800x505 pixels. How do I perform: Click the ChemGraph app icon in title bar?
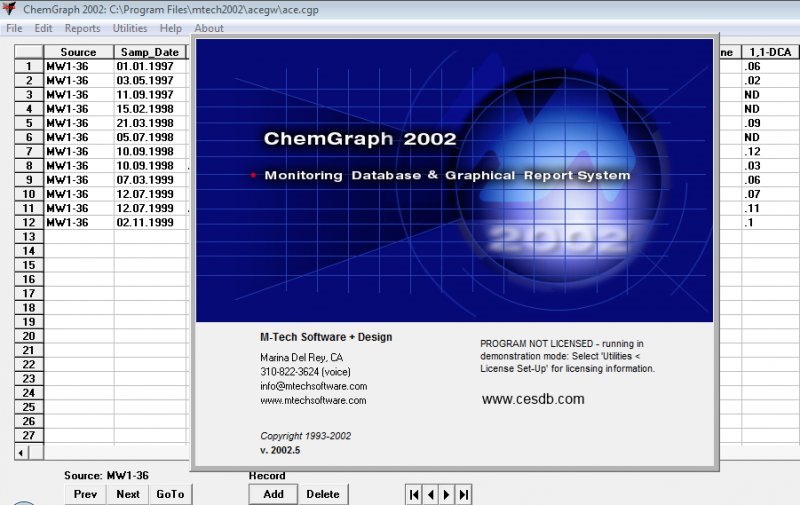[x=9, y=9]
